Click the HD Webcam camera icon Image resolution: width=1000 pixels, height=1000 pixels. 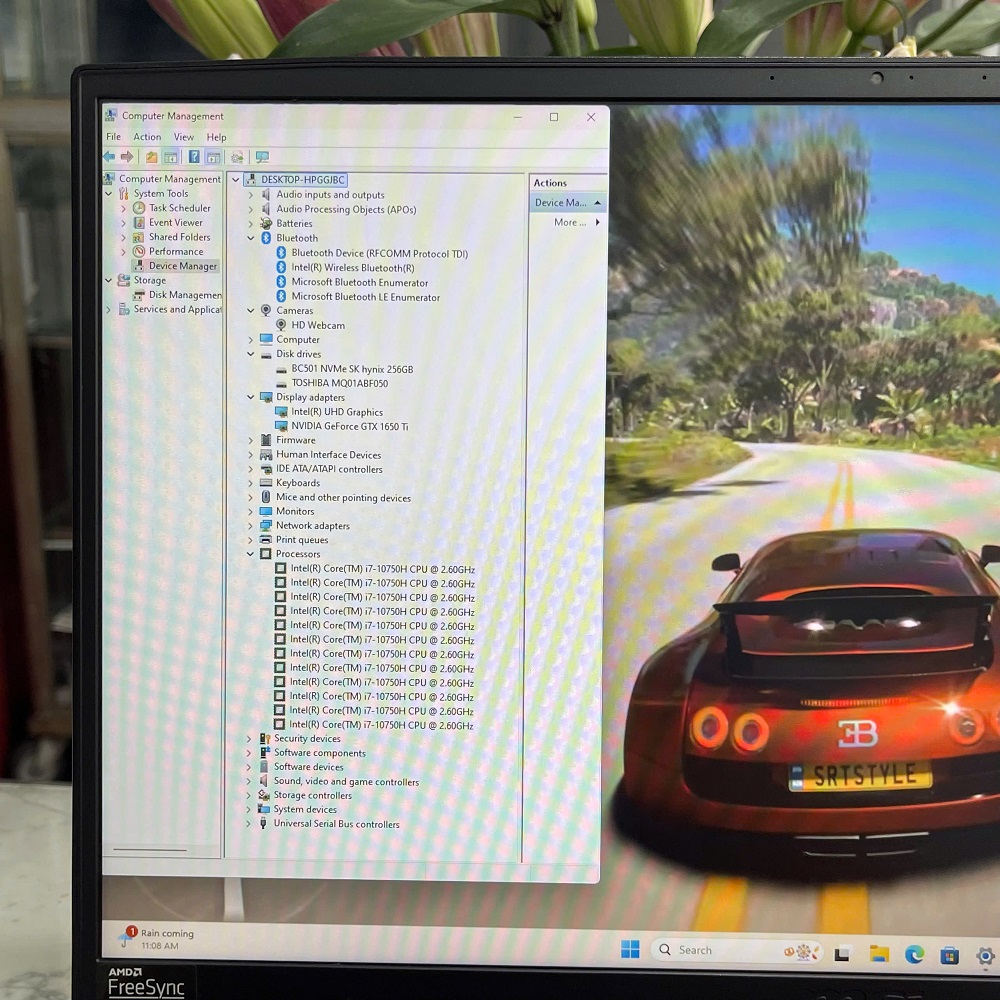[281, 325]
